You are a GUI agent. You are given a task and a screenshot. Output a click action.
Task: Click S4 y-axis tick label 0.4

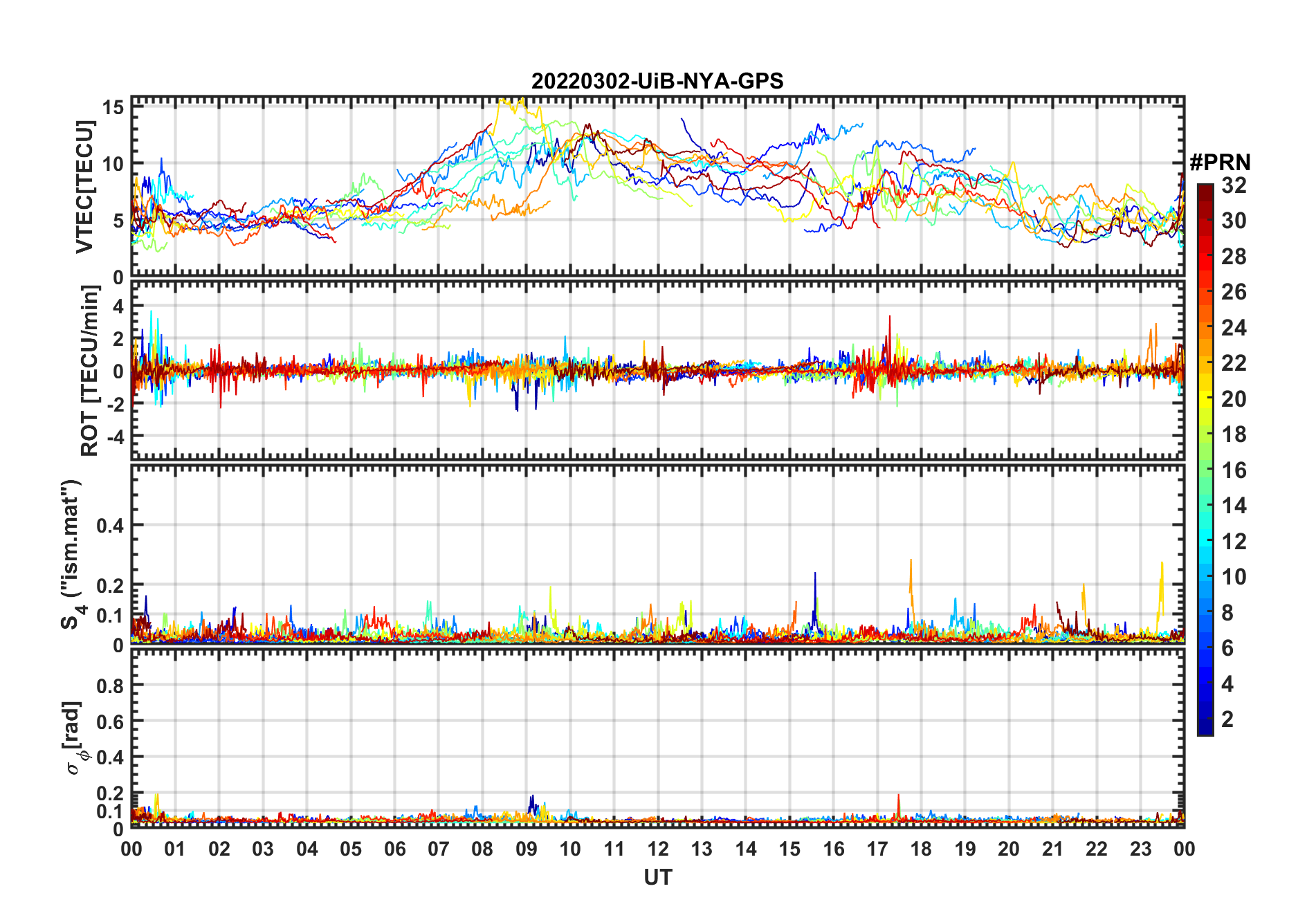(111, 526)
